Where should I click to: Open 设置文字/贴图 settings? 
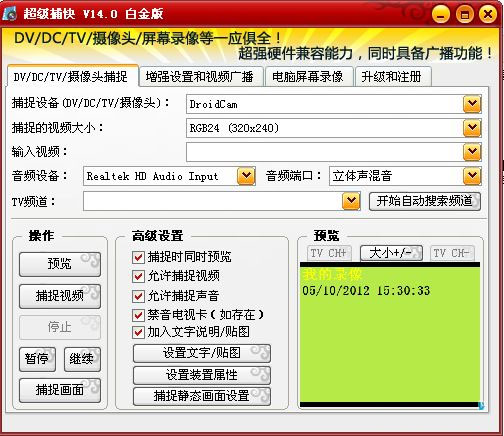pos(202,353)
